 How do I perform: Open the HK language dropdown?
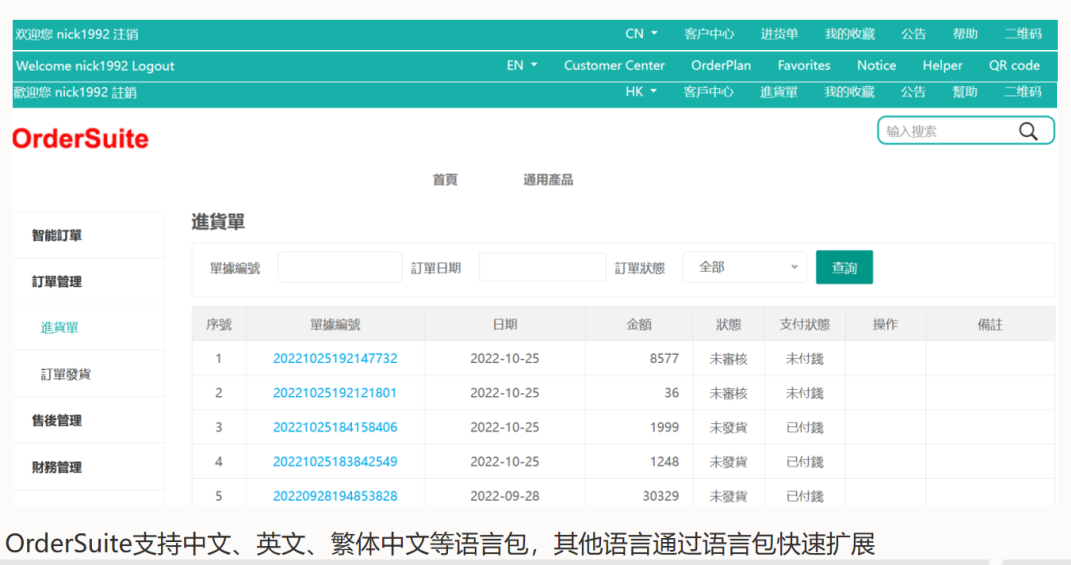pyautogui.click(x=642, y=92)
